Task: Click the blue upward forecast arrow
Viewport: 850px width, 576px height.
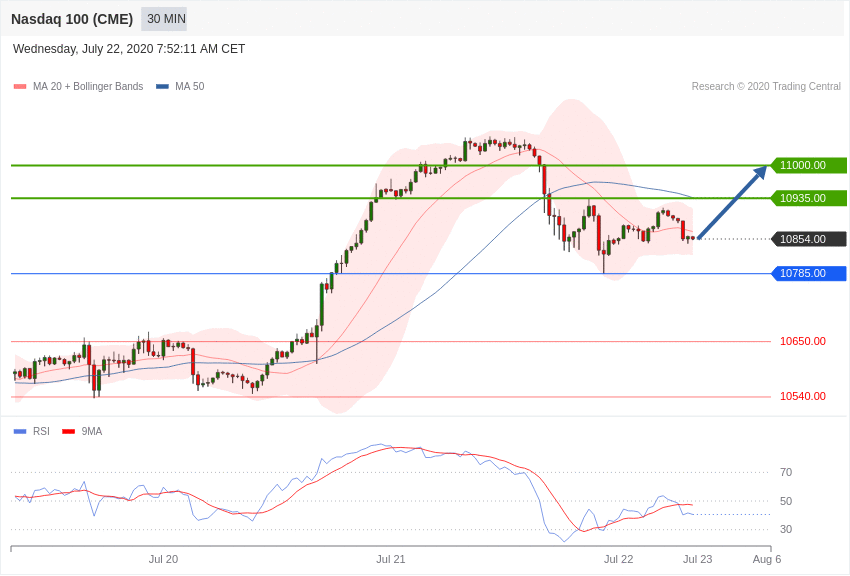Action: (x=733, y=202)
